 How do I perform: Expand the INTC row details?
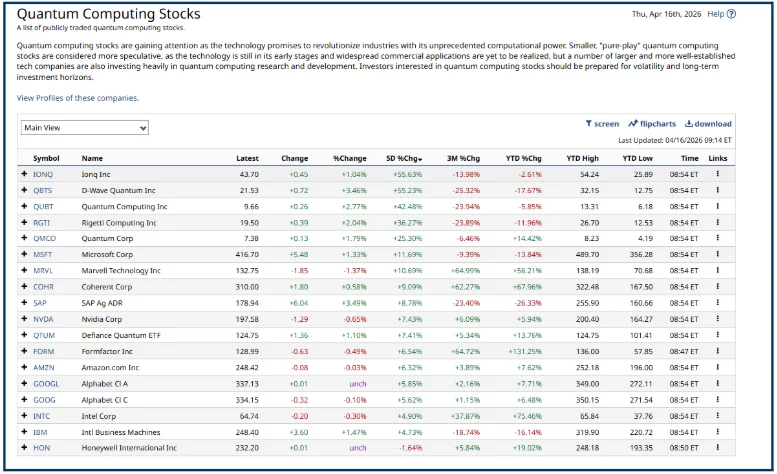[24, 416]
